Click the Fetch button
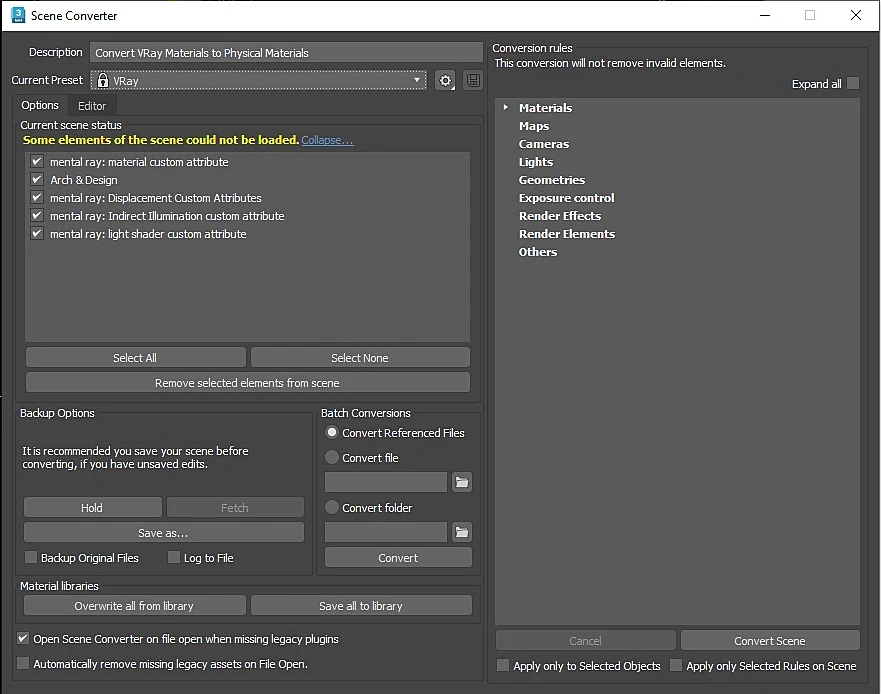 tap(235, 507)
